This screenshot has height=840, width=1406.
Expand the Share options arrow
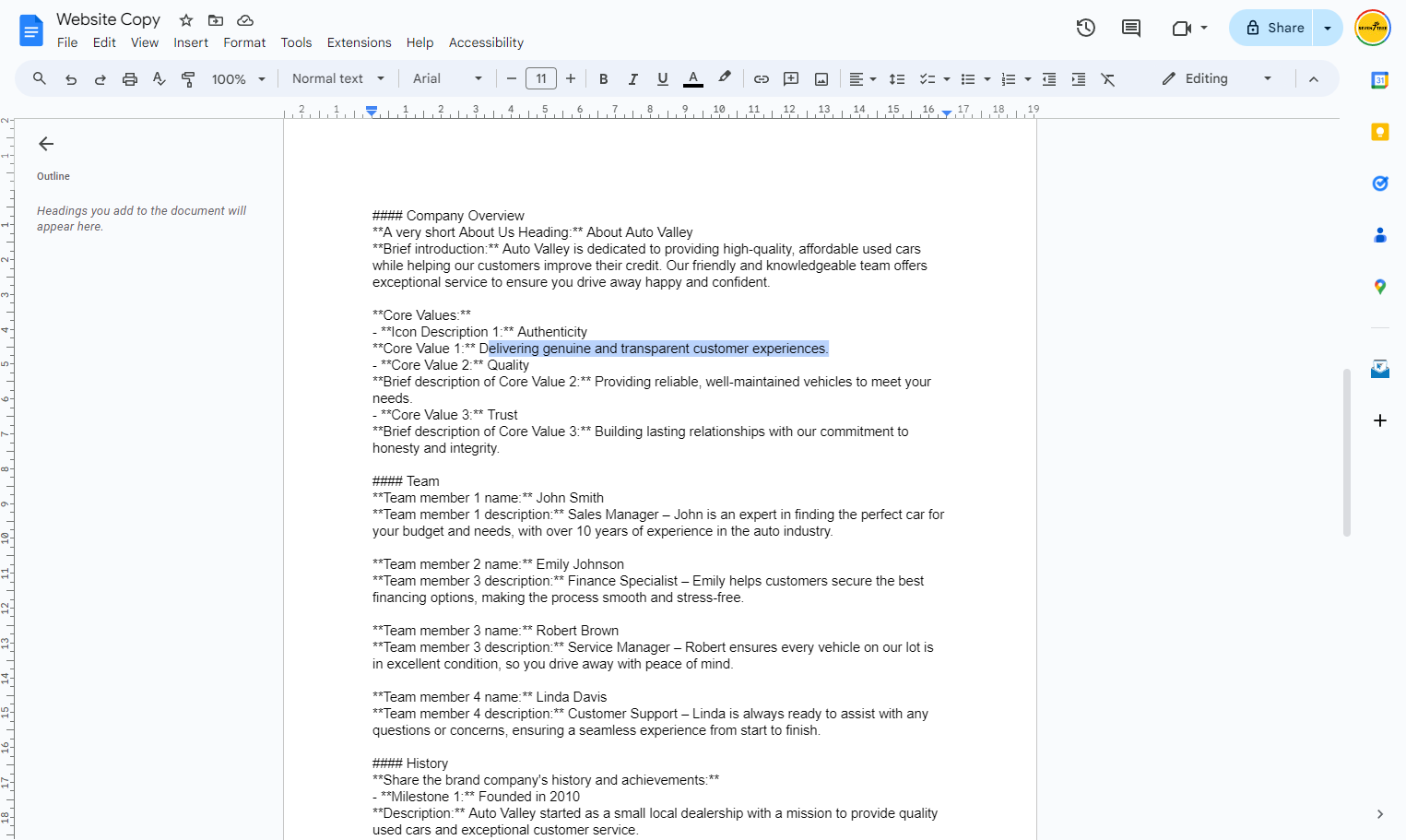point(1328,28)
